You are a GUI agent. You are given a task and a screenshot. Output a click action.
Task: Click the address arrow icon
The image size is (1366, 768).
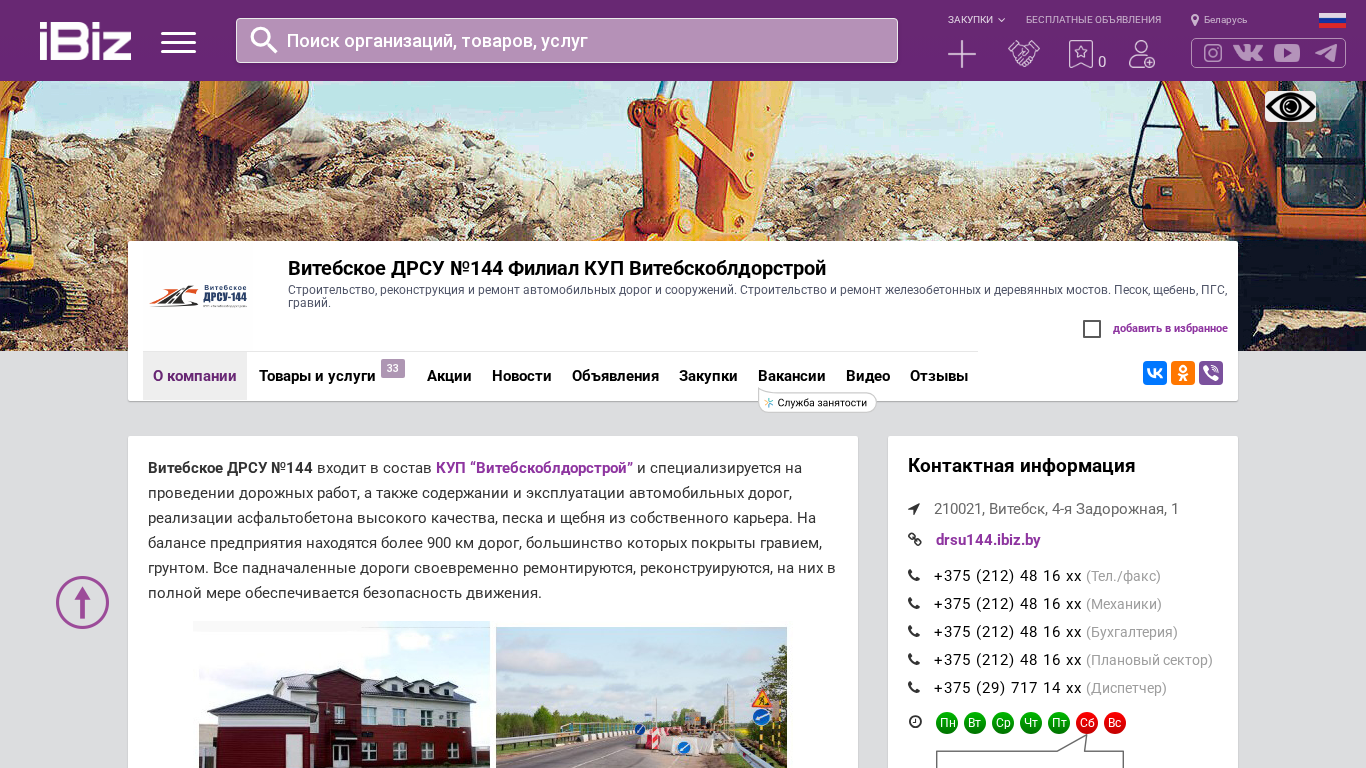coord(914,509)
